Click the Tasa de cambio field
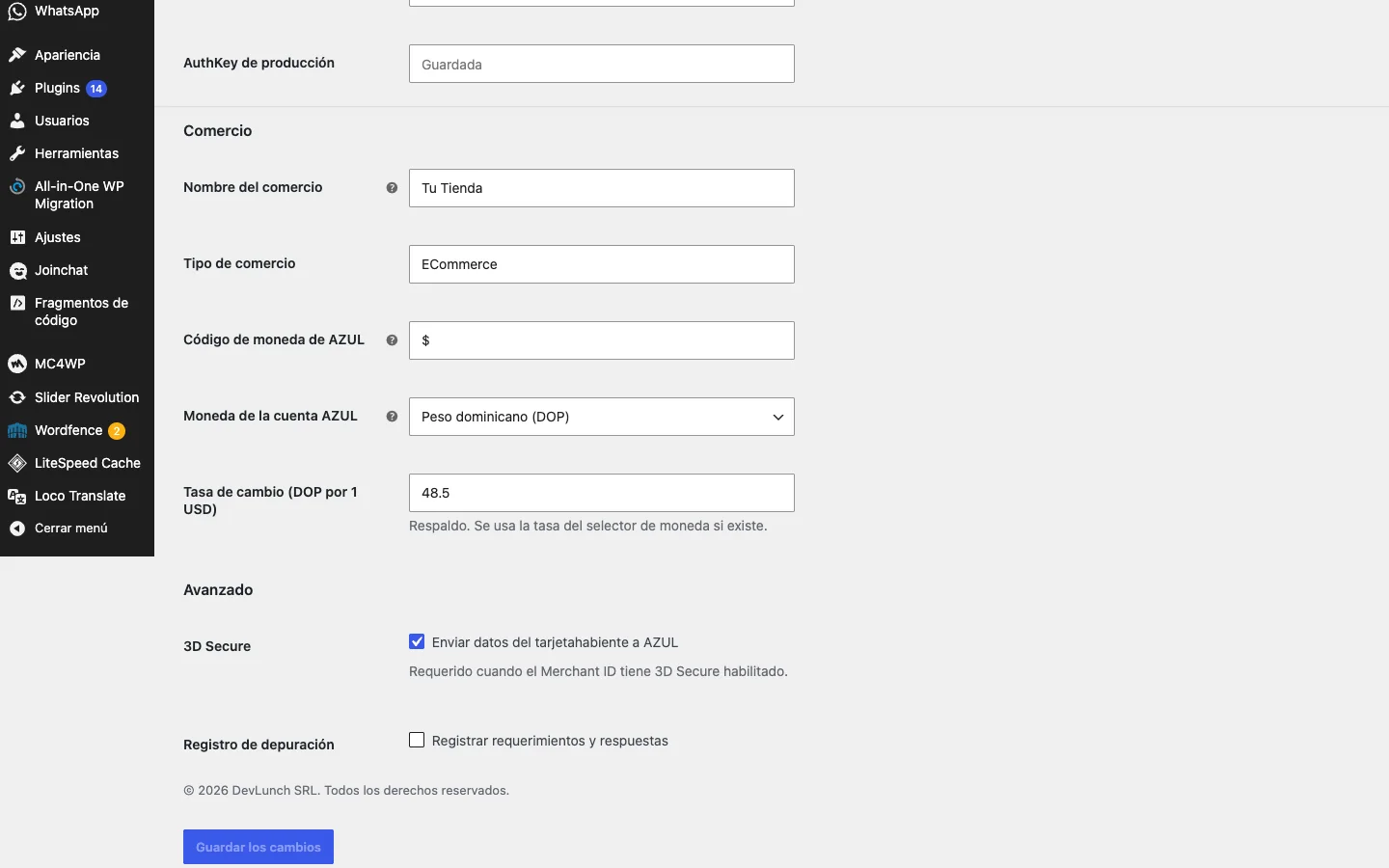This screenshot has height=868, width=1389. (602, 493)
